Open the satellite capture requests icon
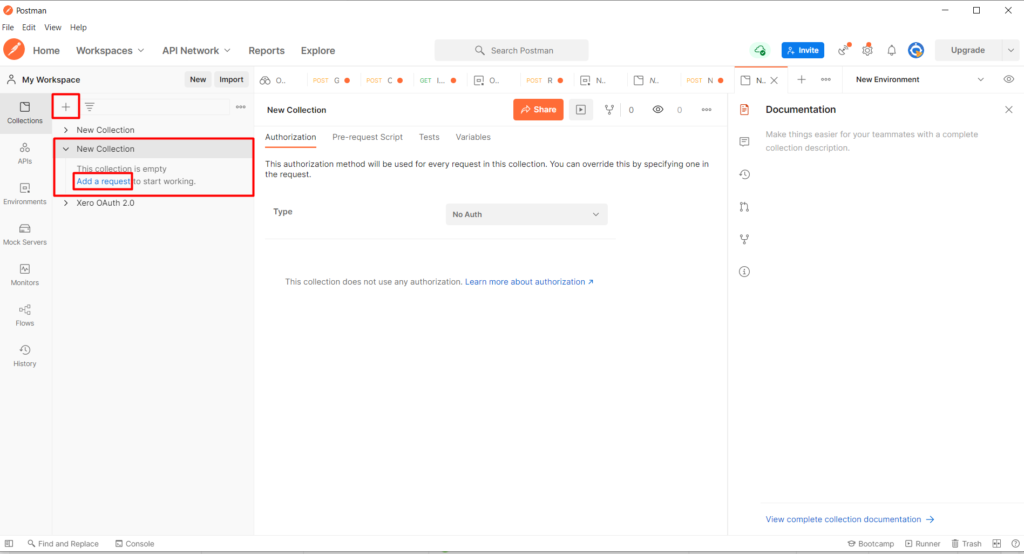This screenshot has height=554, width=1024. (x=844, y=50)
